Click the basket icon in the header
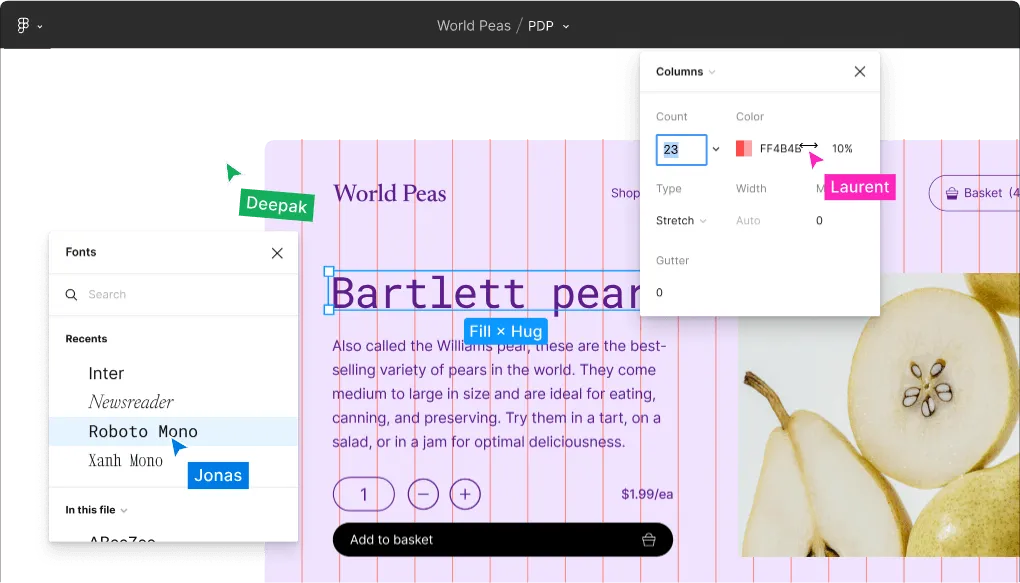 pyautogui.click(x=952, y=193)
